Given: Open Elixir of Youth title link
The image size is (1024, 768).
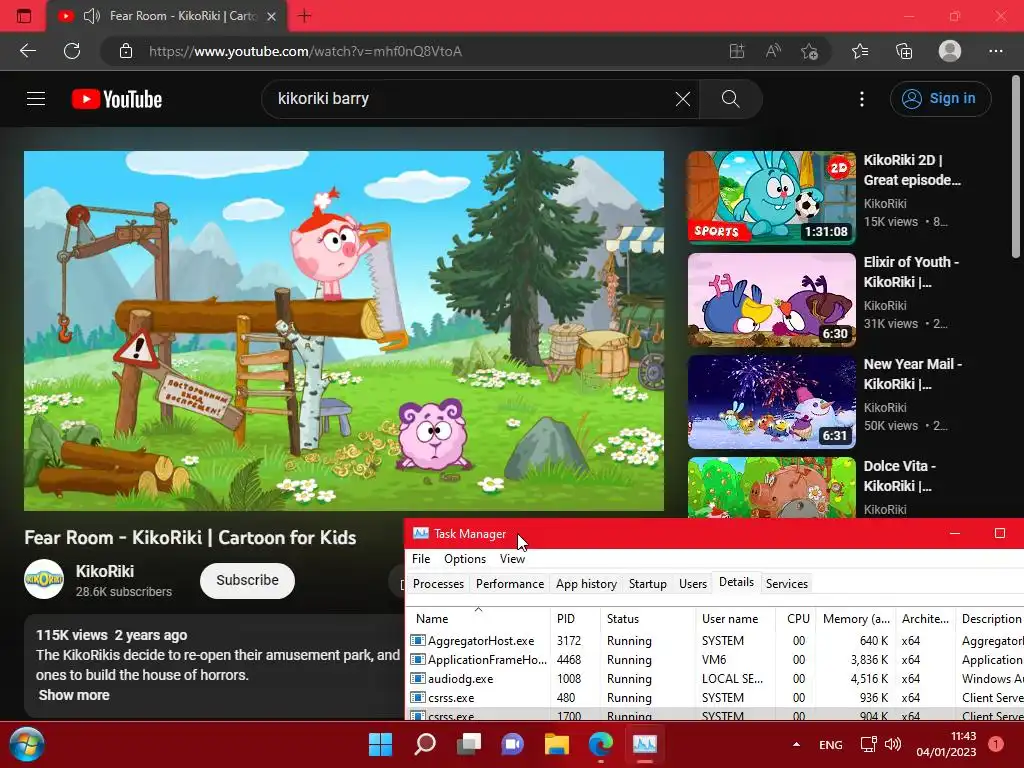Looking at the screenshot, I should point(911,272).
